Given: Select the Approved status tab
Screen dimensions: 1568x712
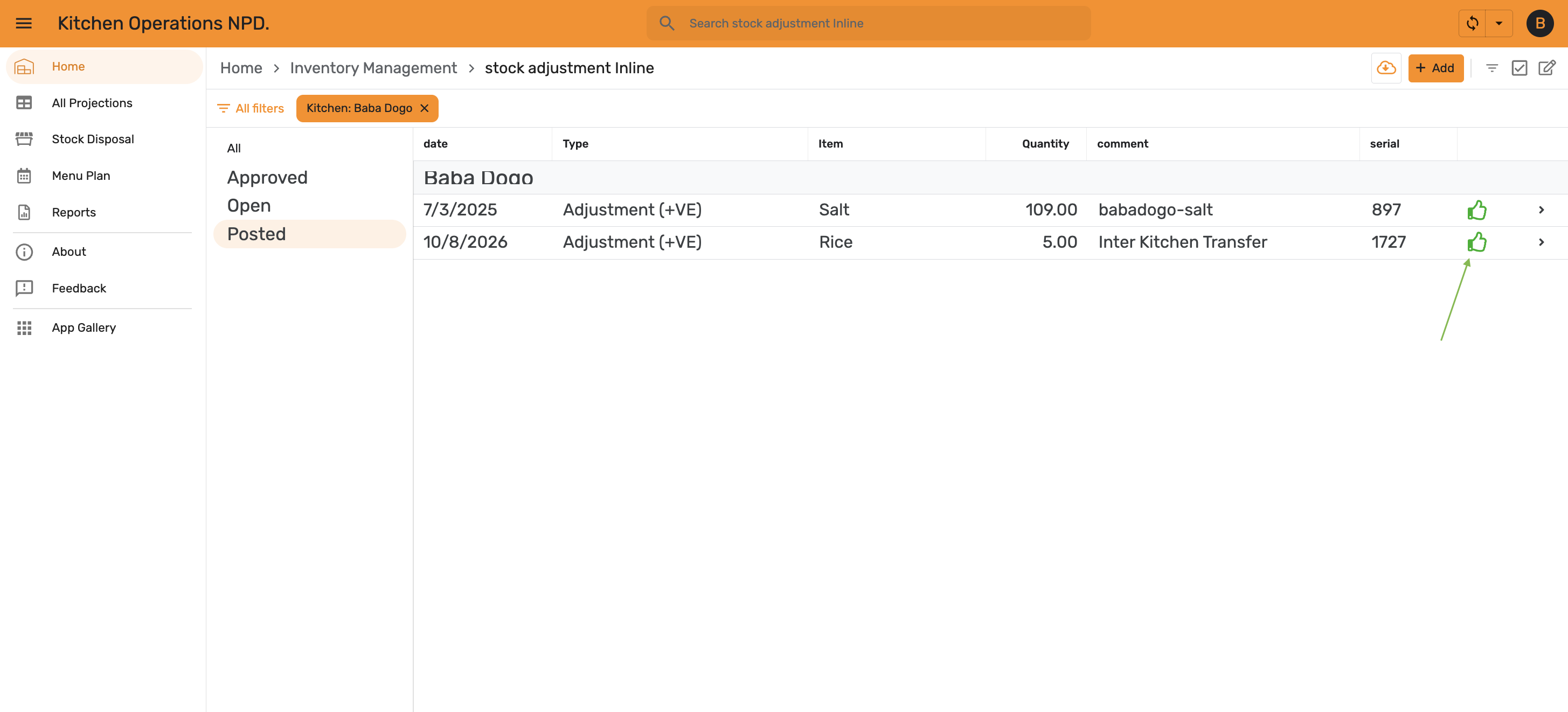Looking at the screenshot, I should coord(267,177).
